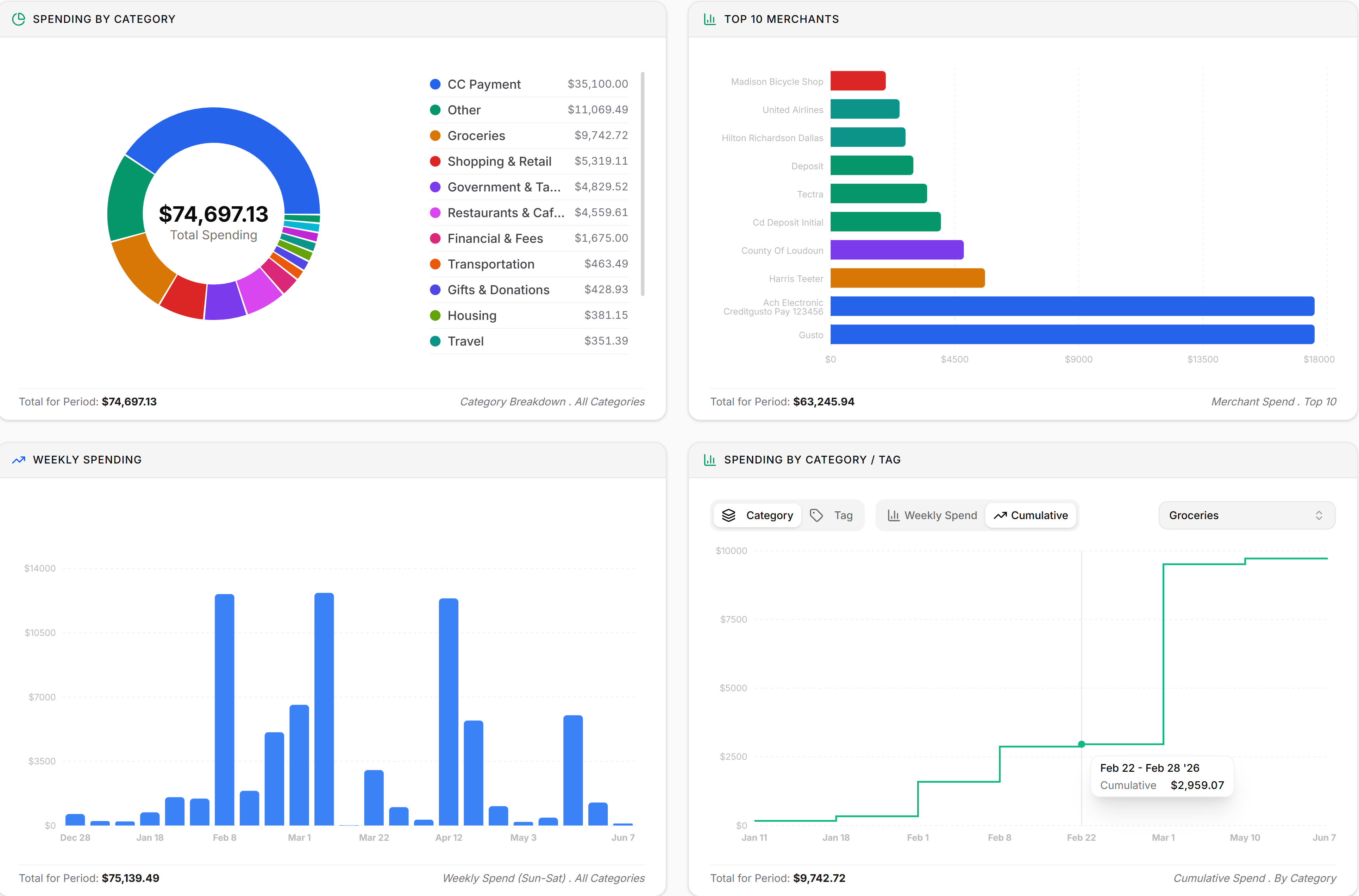Viewport: 1359px width, 896px height.
Task: Select the Transportation legend entry
Action: pos(528,264)
